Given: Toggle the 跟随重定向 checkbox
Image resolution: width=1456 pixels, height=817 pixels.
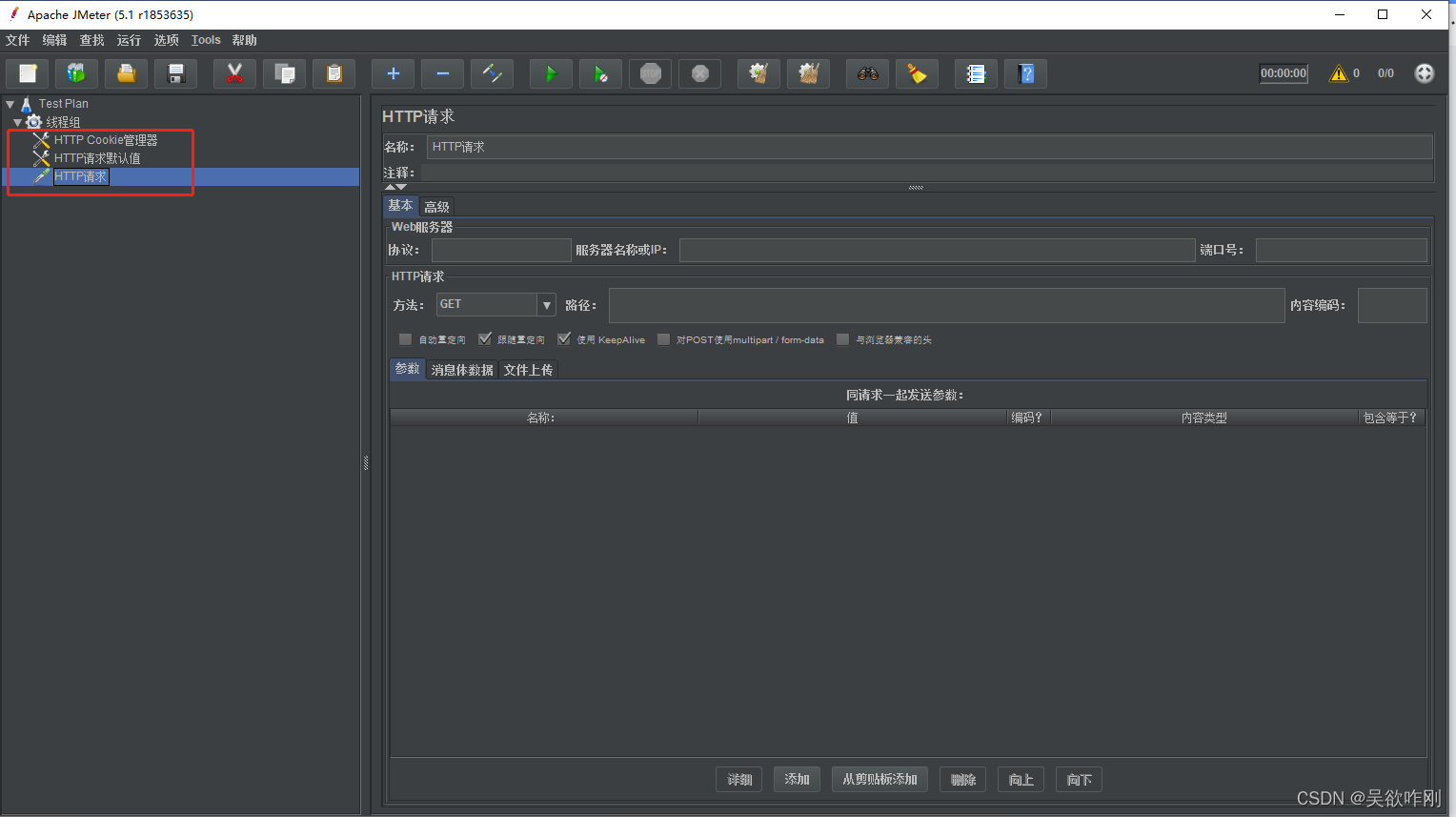Looking at the screenshot, I should click(485, 339).
